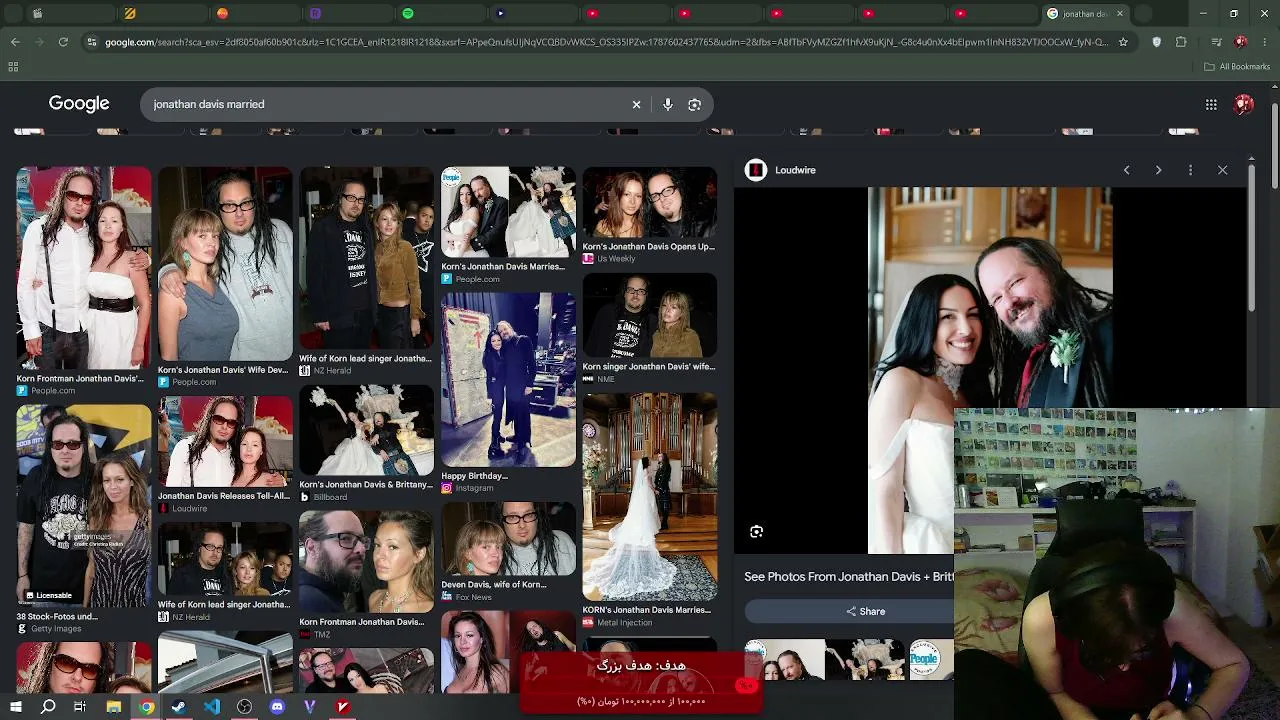Open the Google account profile picture
1280x720 pixels.
1244,104
